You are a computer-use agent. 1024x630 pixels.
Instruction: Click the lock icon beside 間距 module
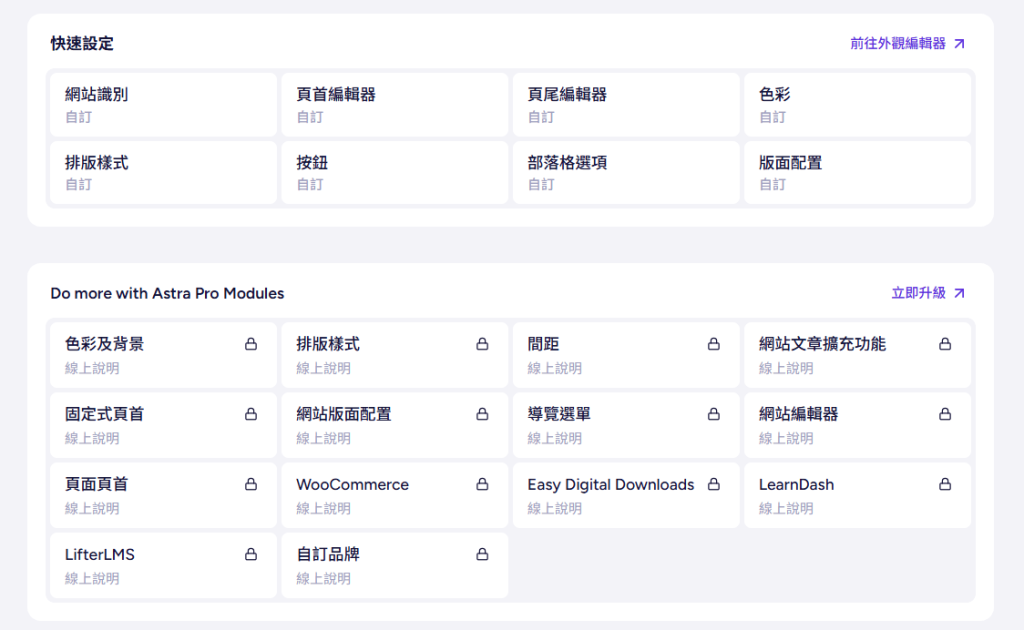pos(714,344)
